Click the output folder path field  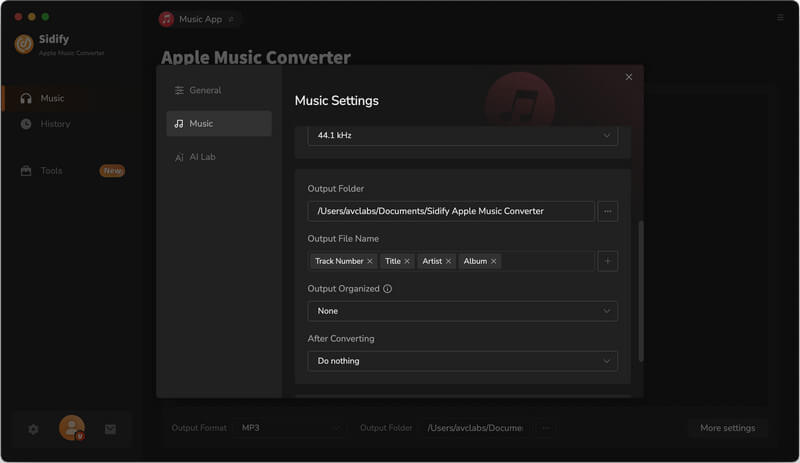[x=451, y=211]
